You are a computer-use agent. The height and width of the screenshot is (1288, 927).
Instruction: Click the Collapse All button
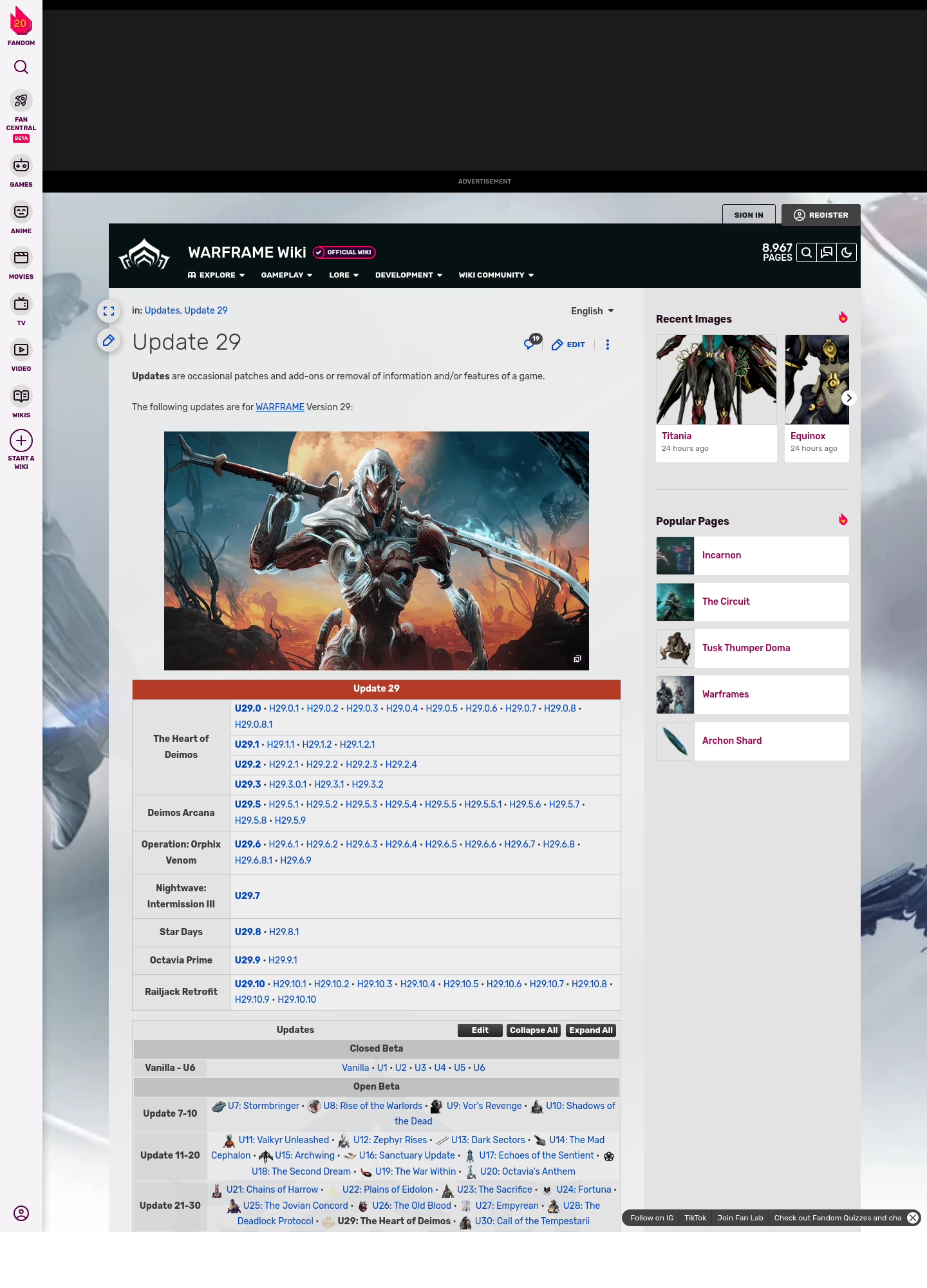(534, 1030)
